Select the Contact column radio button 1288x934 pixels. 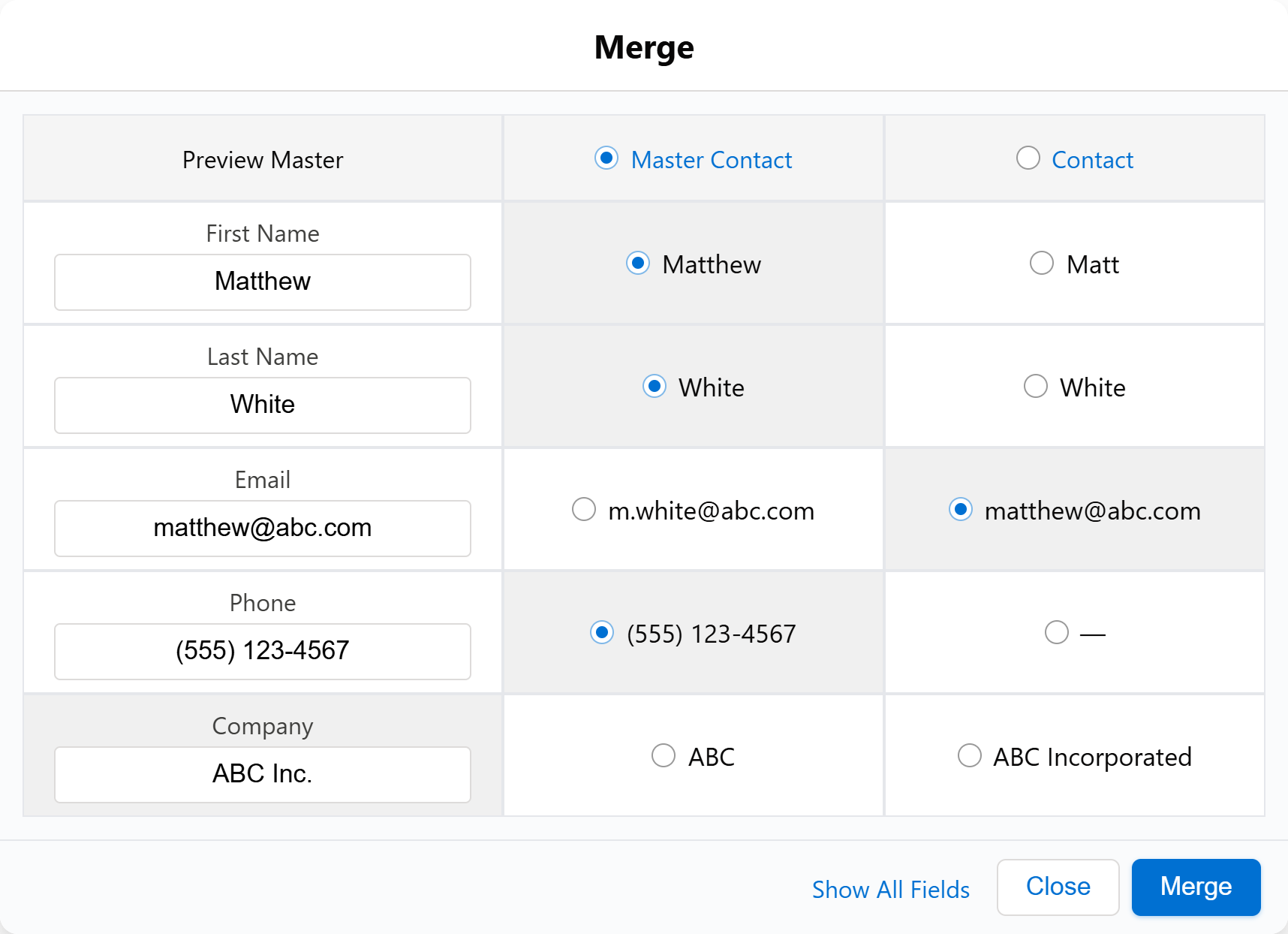point(1028,159)
